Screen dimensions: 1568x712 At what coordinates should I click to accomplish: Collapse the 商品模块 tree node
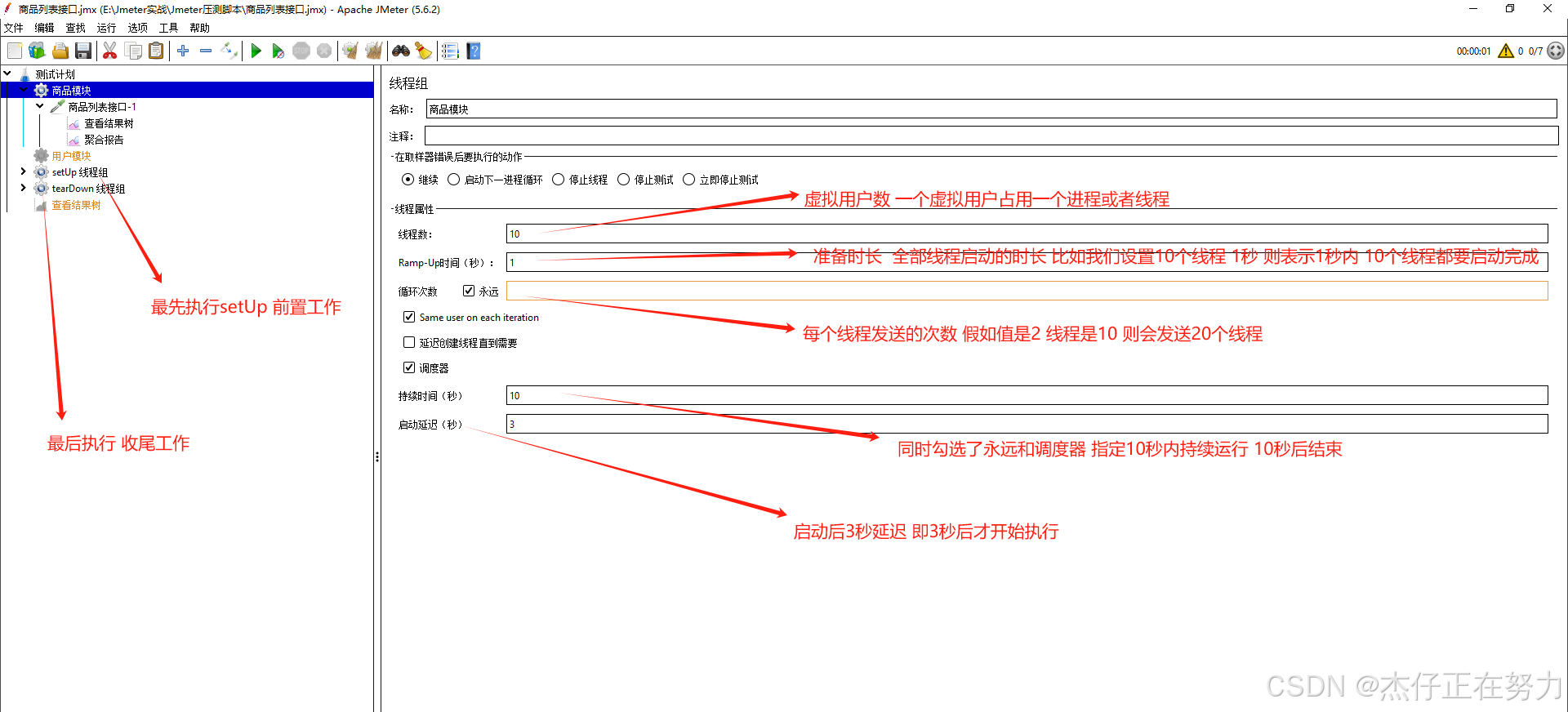point(24,90)
